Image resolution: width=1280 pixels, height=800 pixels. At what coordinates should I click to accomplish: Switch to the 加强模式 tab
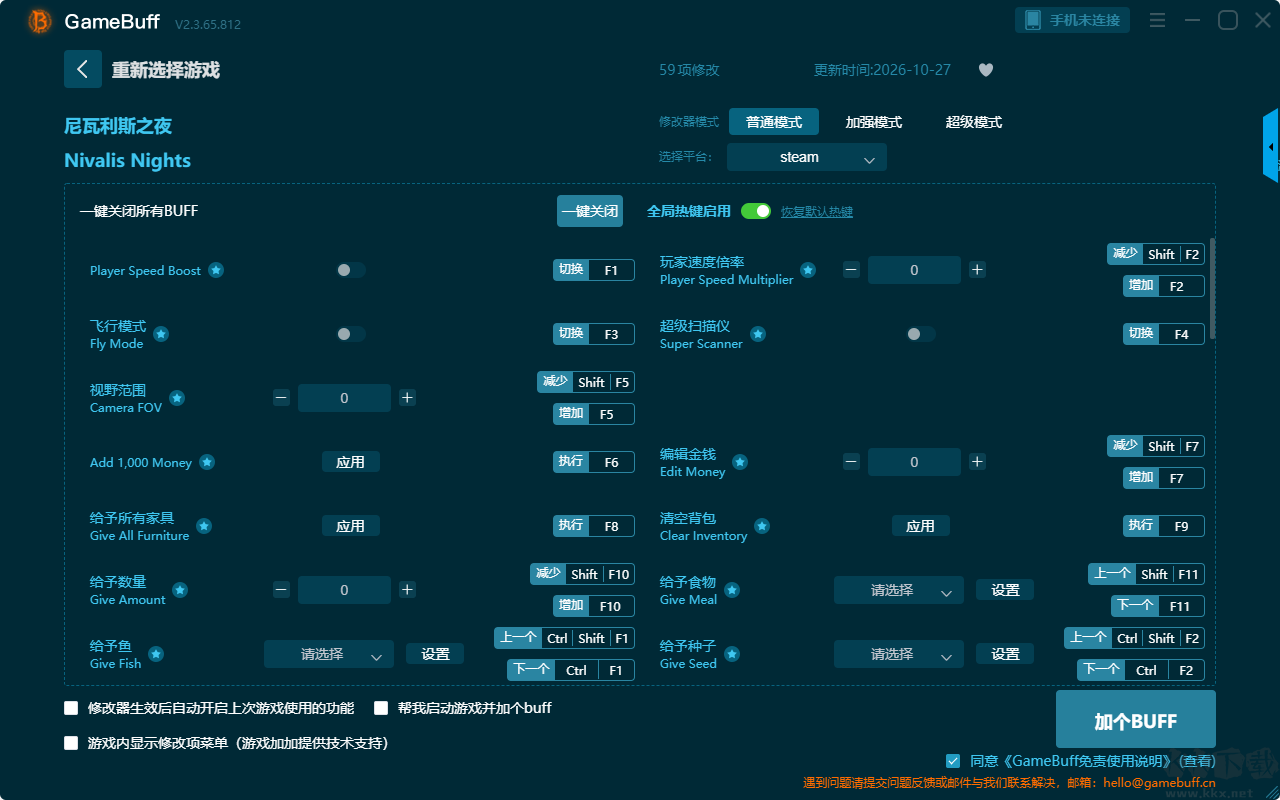click(x=874, y=122)
